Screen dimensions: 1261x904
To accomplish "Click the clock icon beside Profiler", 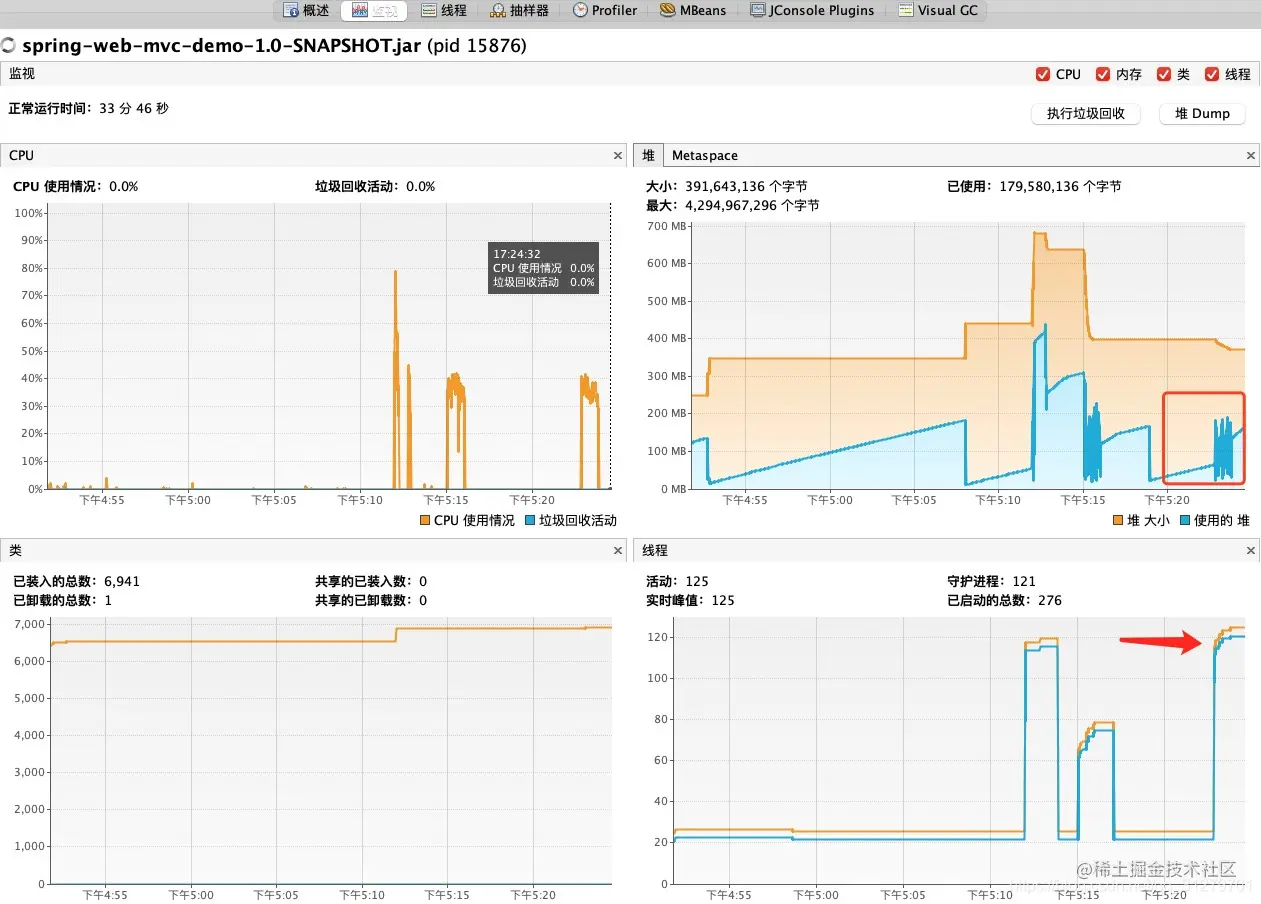I will [x=580, y=10].
